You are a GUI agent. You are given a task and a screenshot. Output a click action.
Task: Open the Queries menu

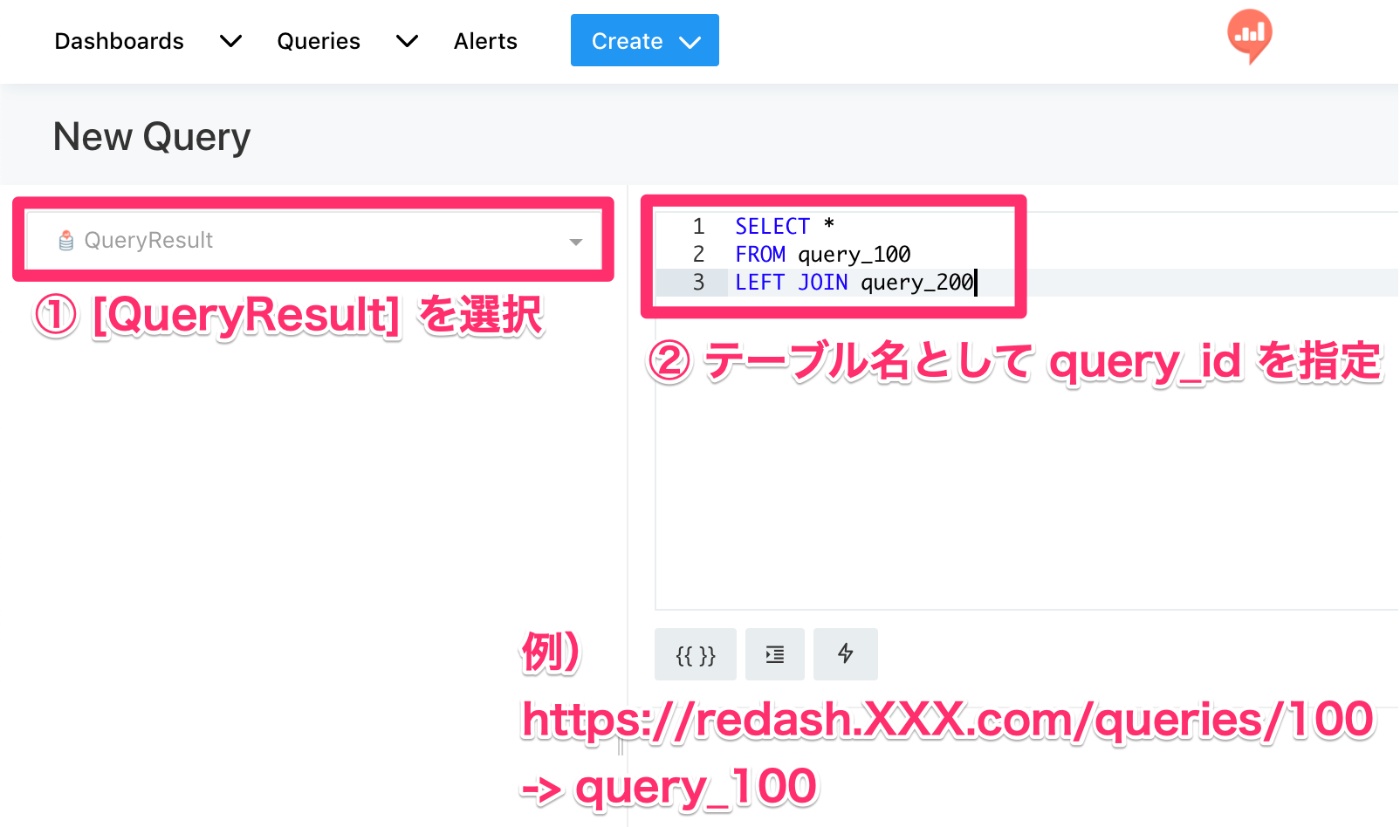tap(319, 41)
